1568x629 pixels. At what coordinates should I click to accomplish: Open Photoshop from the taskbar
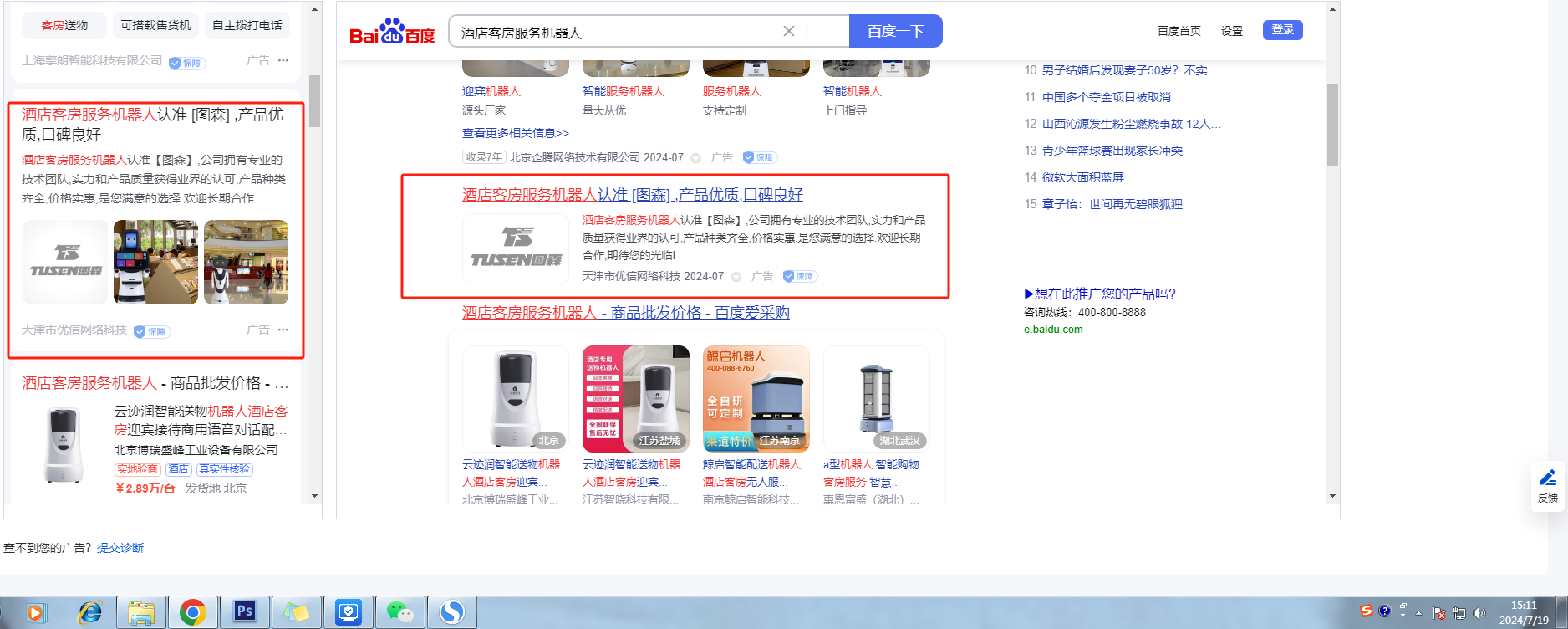click(245, 613)
